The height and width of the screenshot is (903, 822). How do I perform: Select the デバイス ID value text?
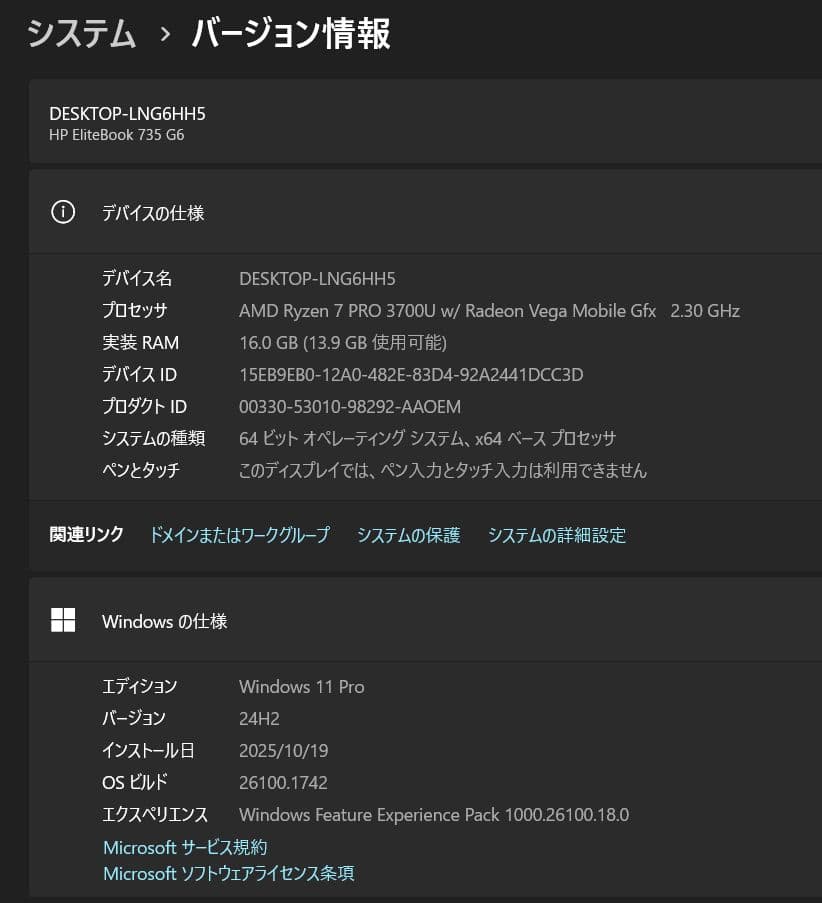coord(410,374)
